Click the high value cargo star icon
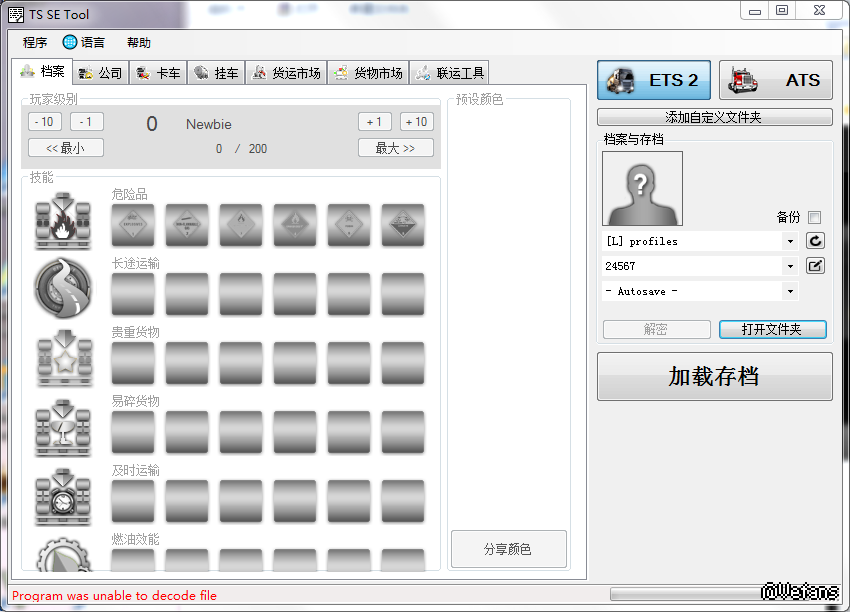 pos(64,358)
